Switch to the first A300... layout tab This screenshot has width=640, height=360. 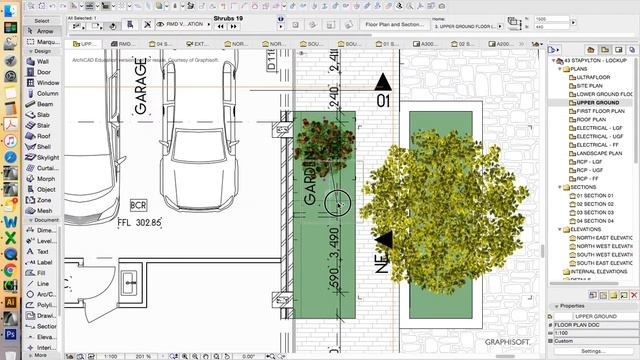coord(424,44)
